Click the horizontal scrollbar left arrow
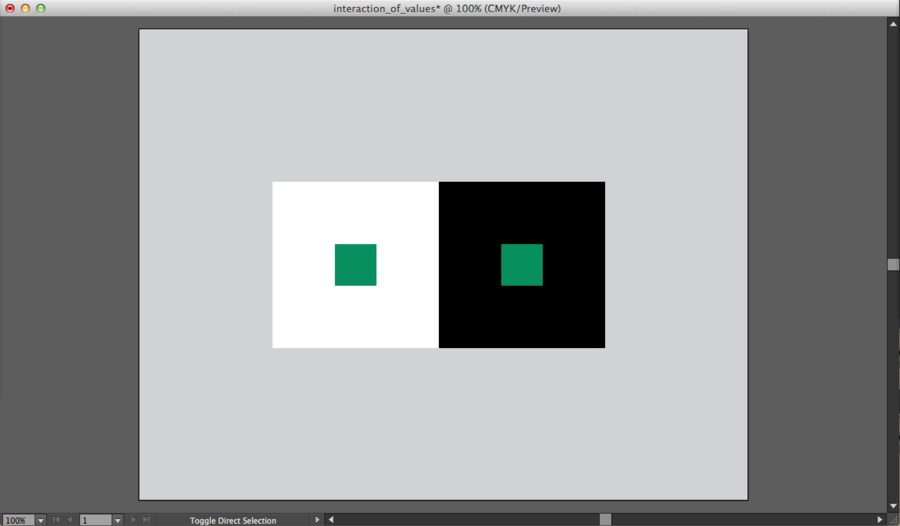 click(331, 520)
